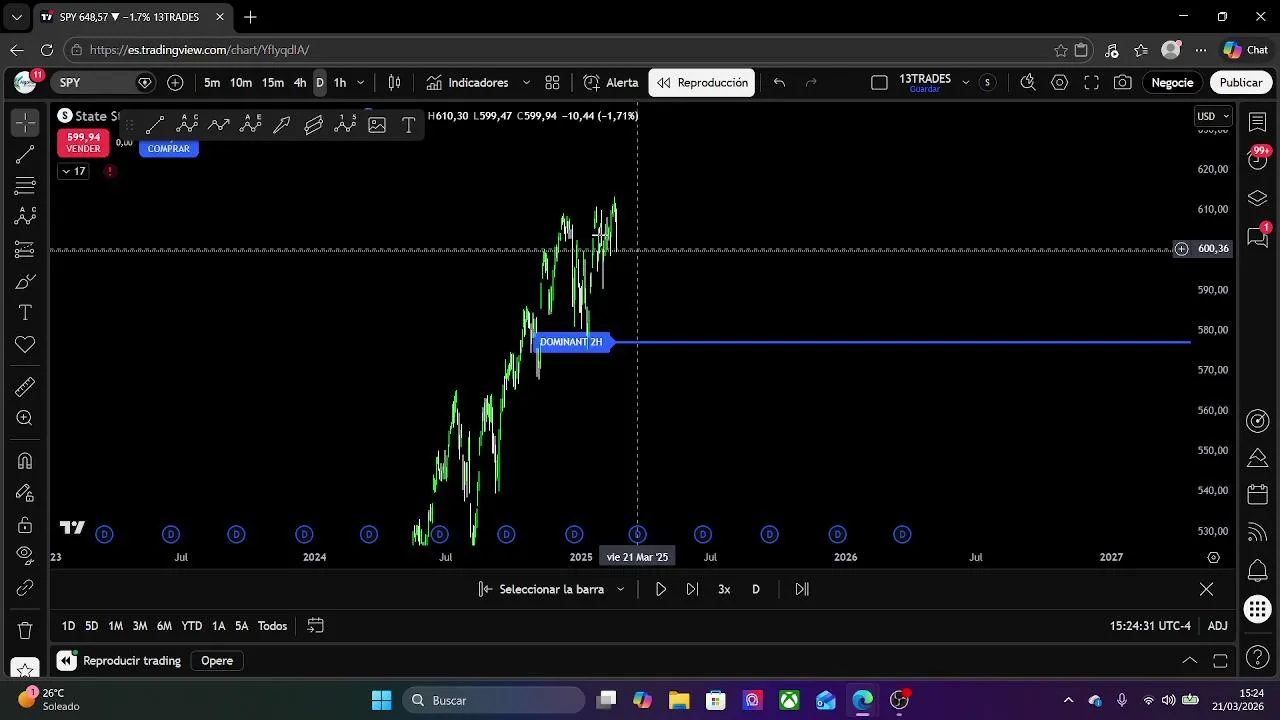Pick the parallel channel tool in floating toolbar
This screenshot has height=720, width=1280.
pos(314,125)
